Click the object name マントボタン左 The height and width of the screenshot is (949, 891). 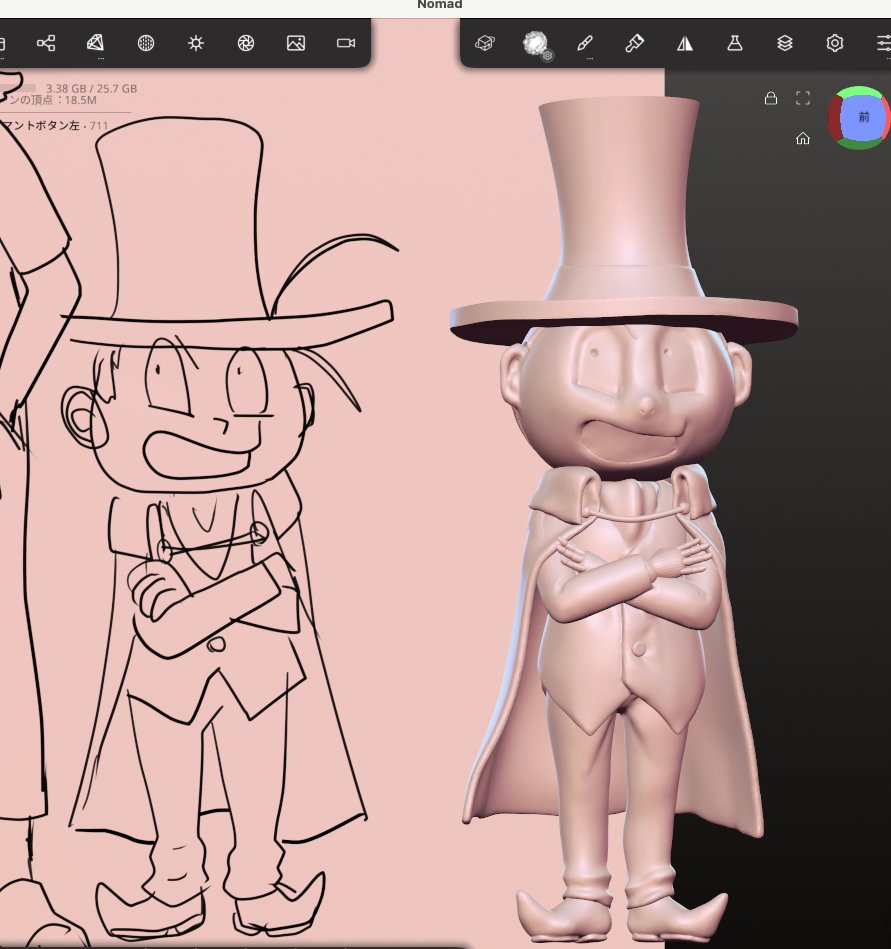point(40,125)
